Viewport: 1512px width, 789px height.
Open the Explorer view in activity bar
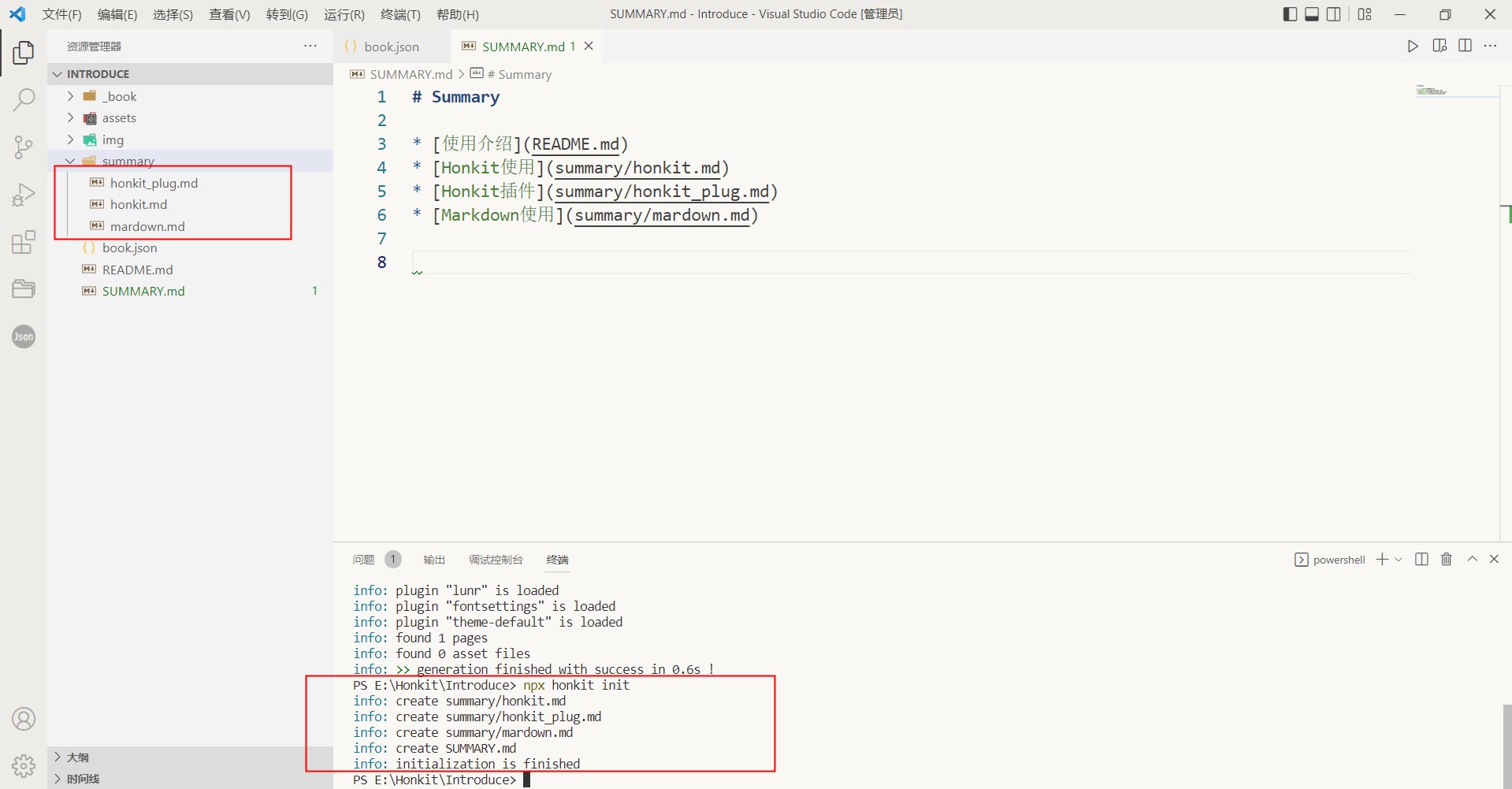pyautogui.click(x=24, y=53)
